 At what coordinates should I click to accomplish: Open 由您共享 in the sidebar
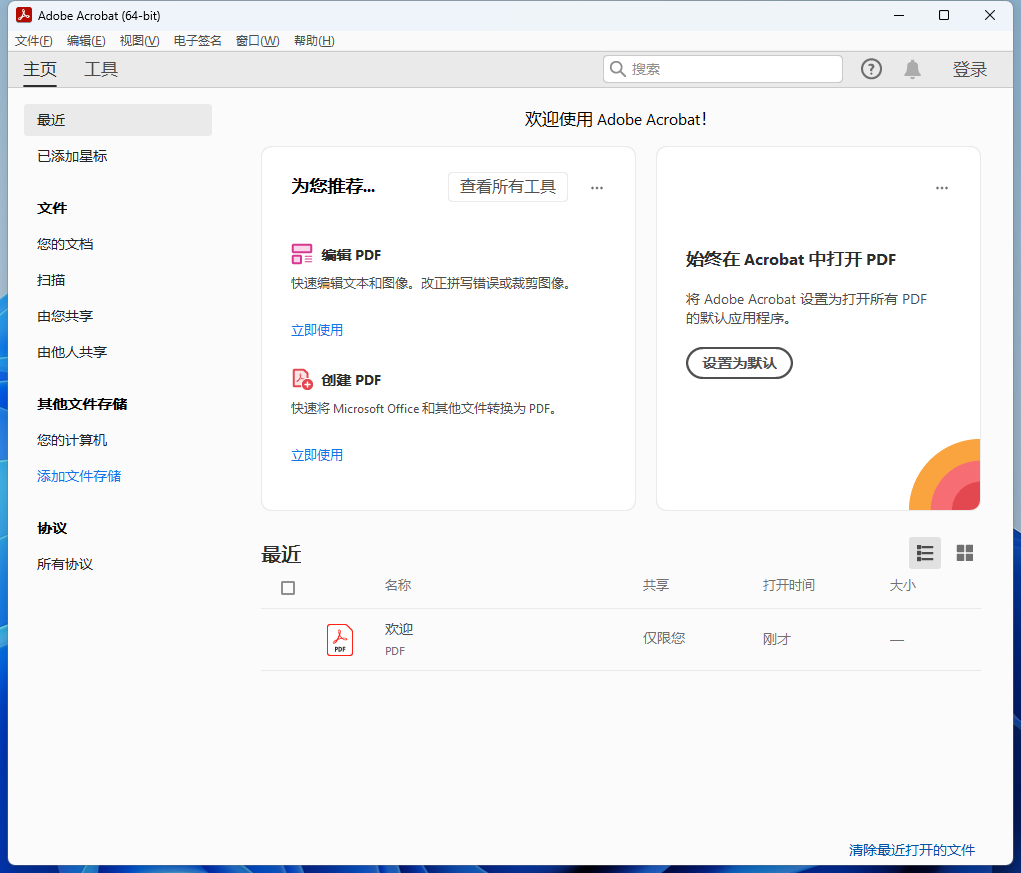tap(65, 316)
